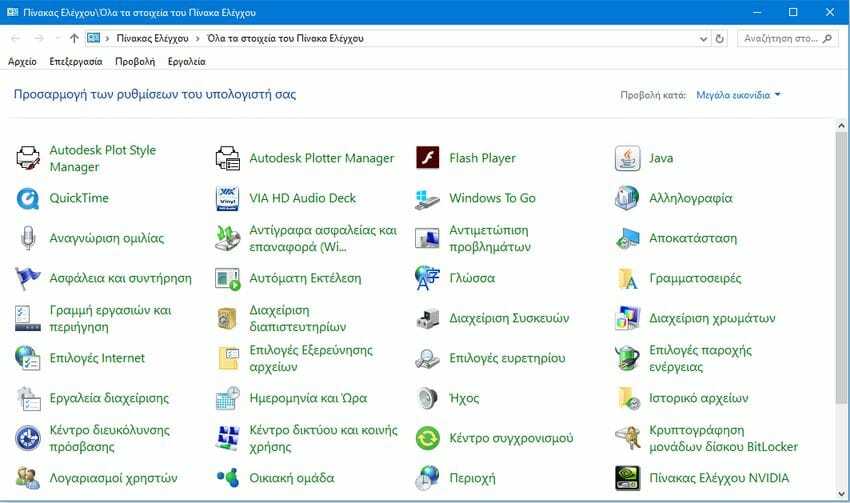Click the Γραμμή εργασιών και περιήγηση icon

tap(28, 319)
